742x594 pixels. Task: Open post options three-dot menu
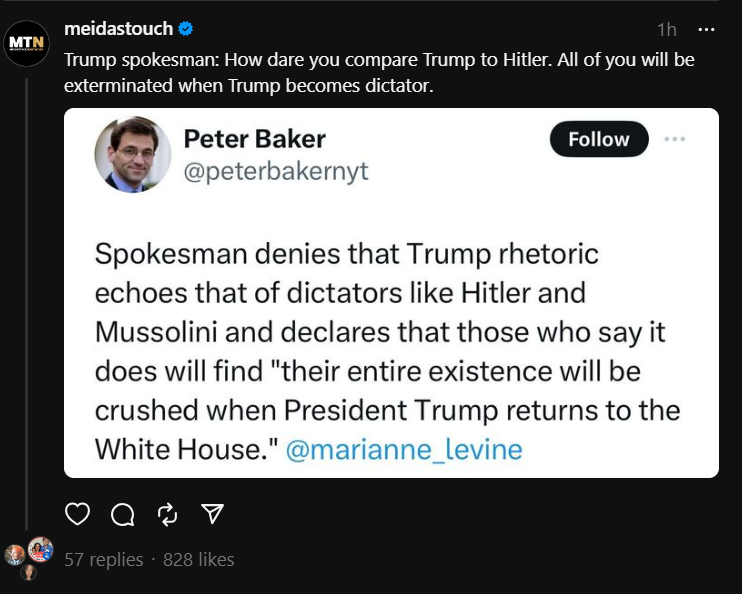(x=707, y=30)
